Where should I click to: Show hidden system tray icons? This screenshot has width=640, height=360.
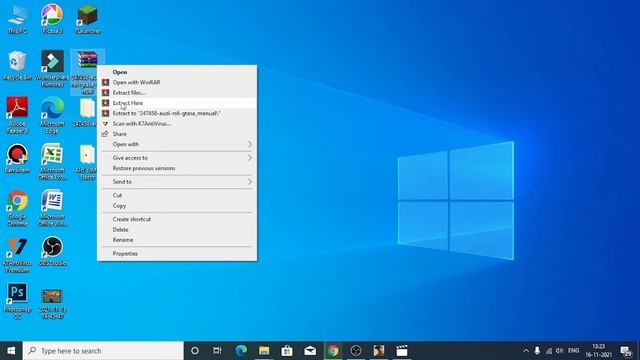coord(526,351)
